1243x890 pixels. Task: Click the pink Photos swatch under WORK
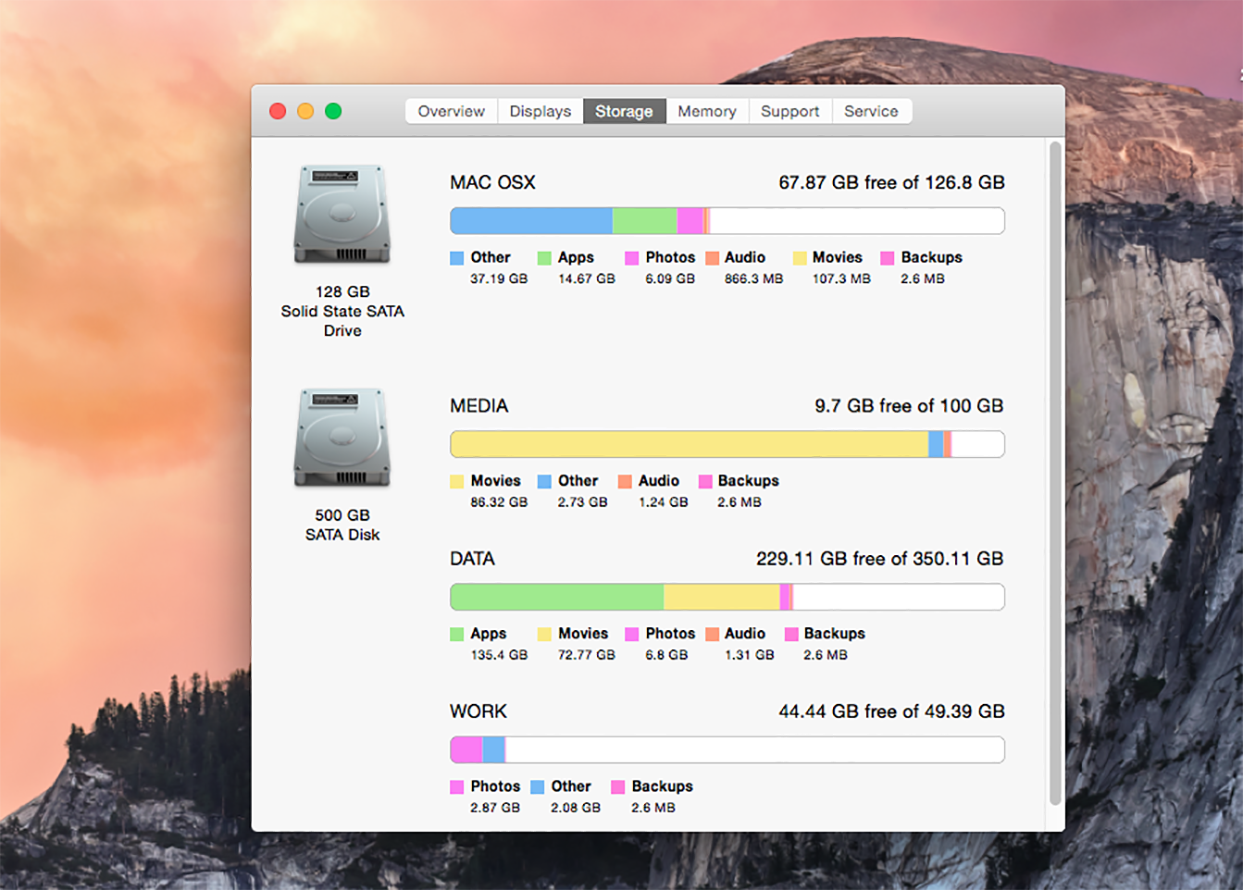tap(457, 787)
